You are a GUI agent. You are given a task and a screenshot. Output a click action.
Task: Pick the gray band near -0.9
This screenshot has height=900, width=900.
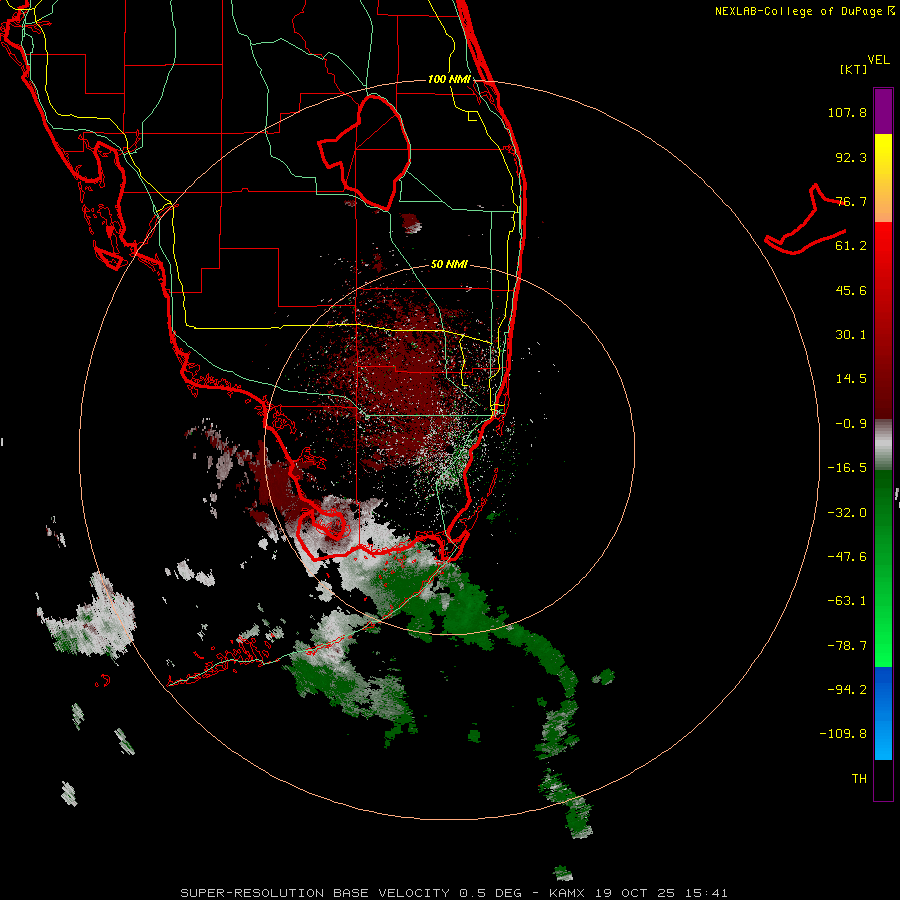(x=883, y=445)
